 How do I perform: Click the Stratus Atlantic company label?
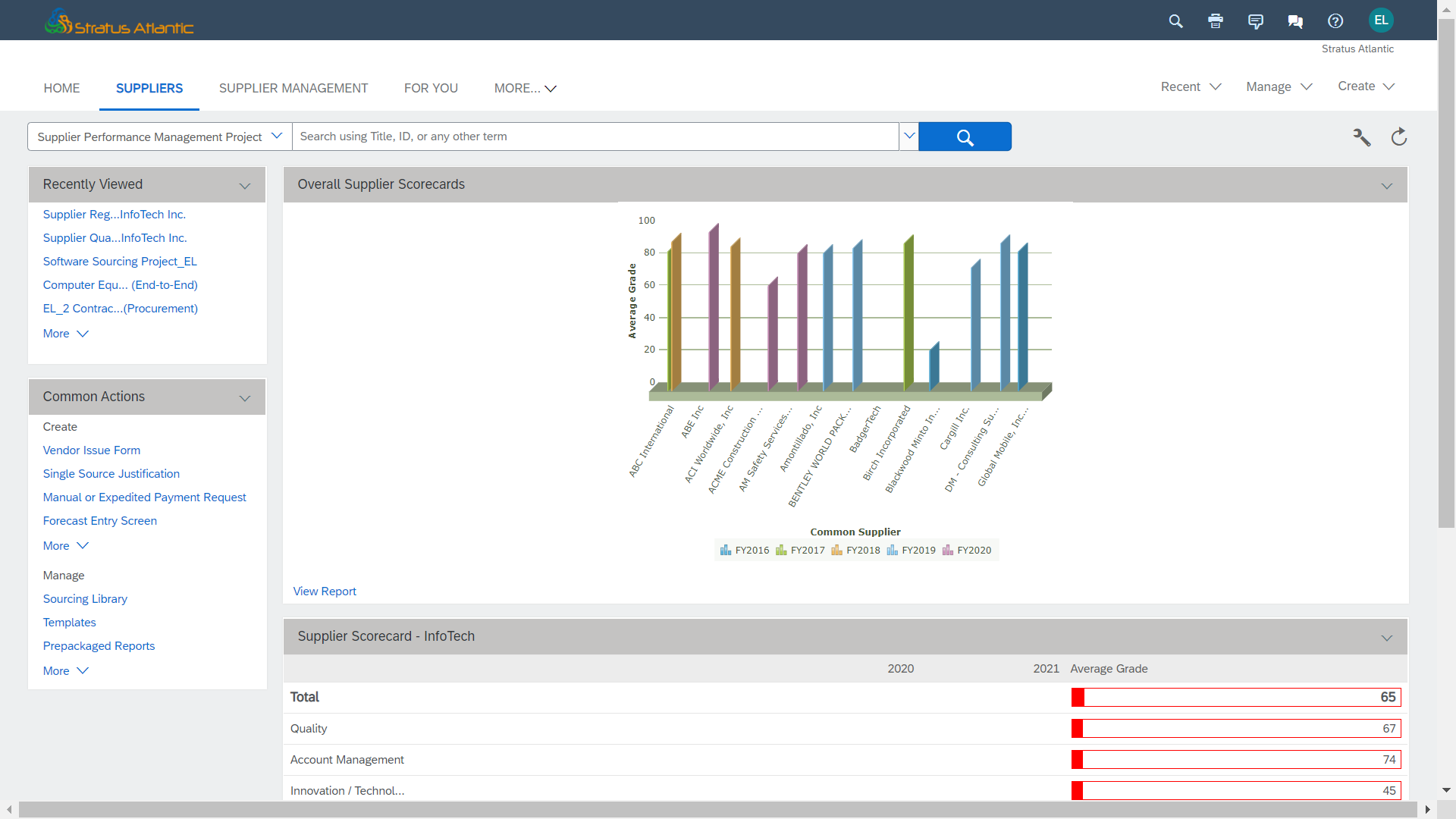[x=1357, y=49]
